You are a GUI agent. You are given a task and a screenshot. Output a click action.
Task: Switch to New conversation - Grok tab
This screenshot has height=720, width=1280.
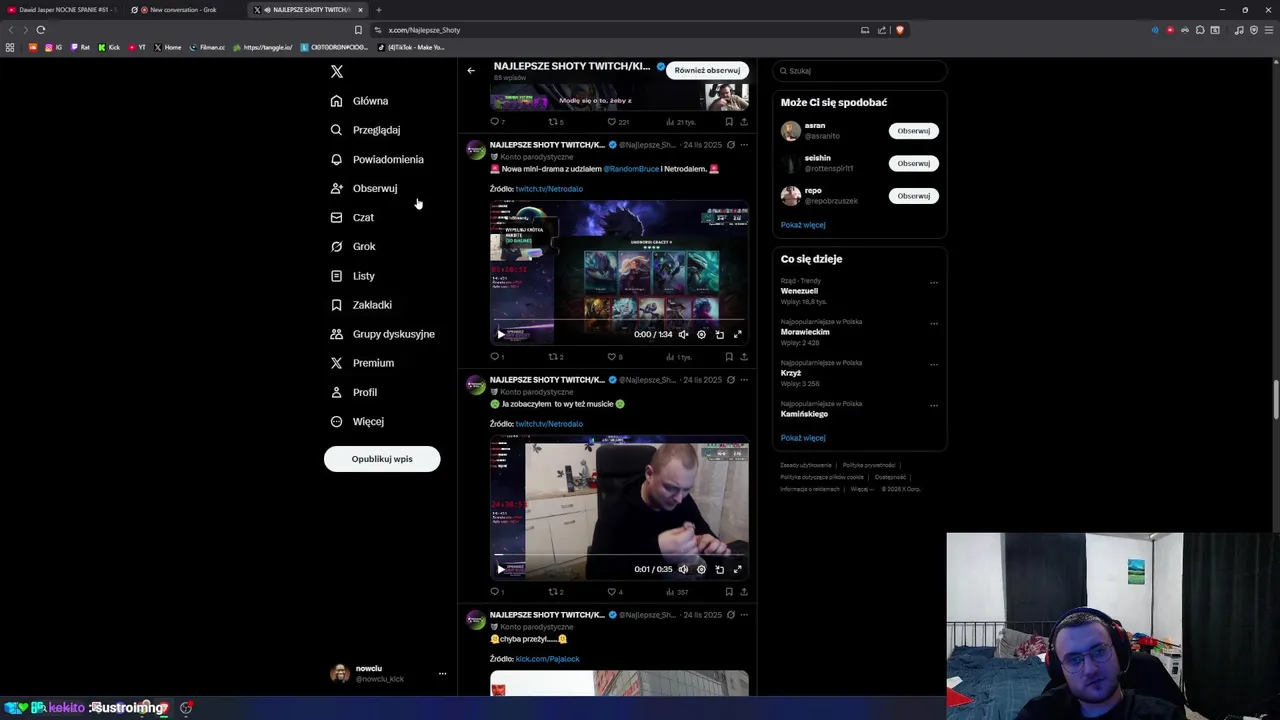click(x=183, y=10)
